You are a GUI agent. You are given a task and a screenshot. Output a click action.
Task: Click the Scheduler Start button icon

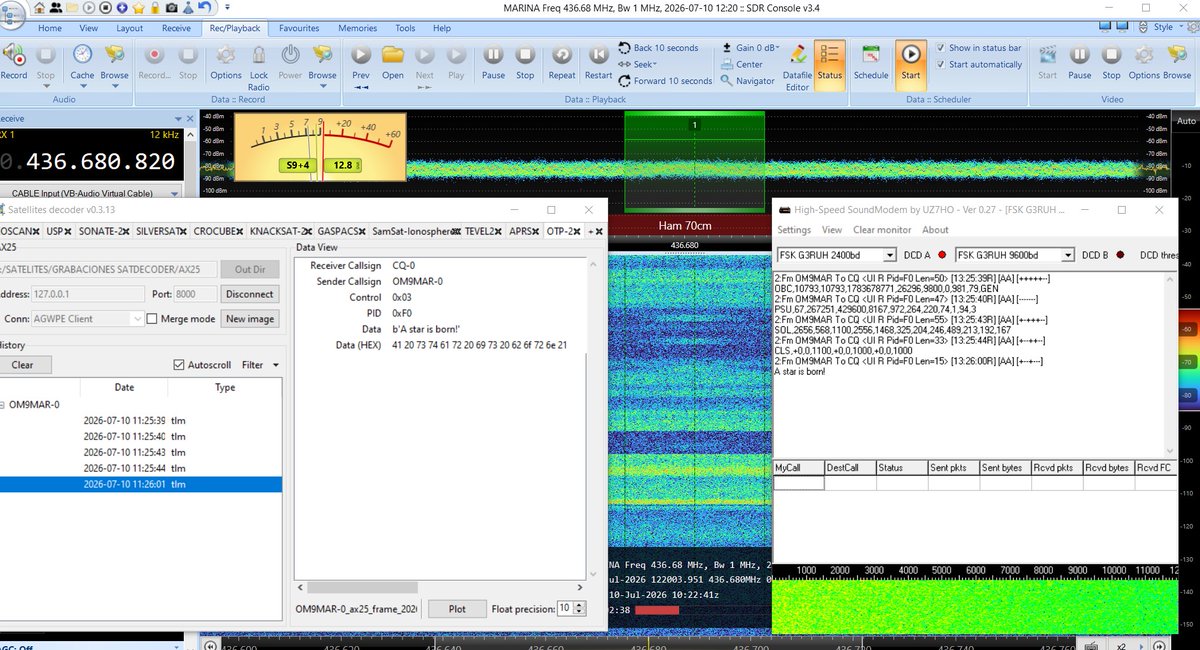910,54
